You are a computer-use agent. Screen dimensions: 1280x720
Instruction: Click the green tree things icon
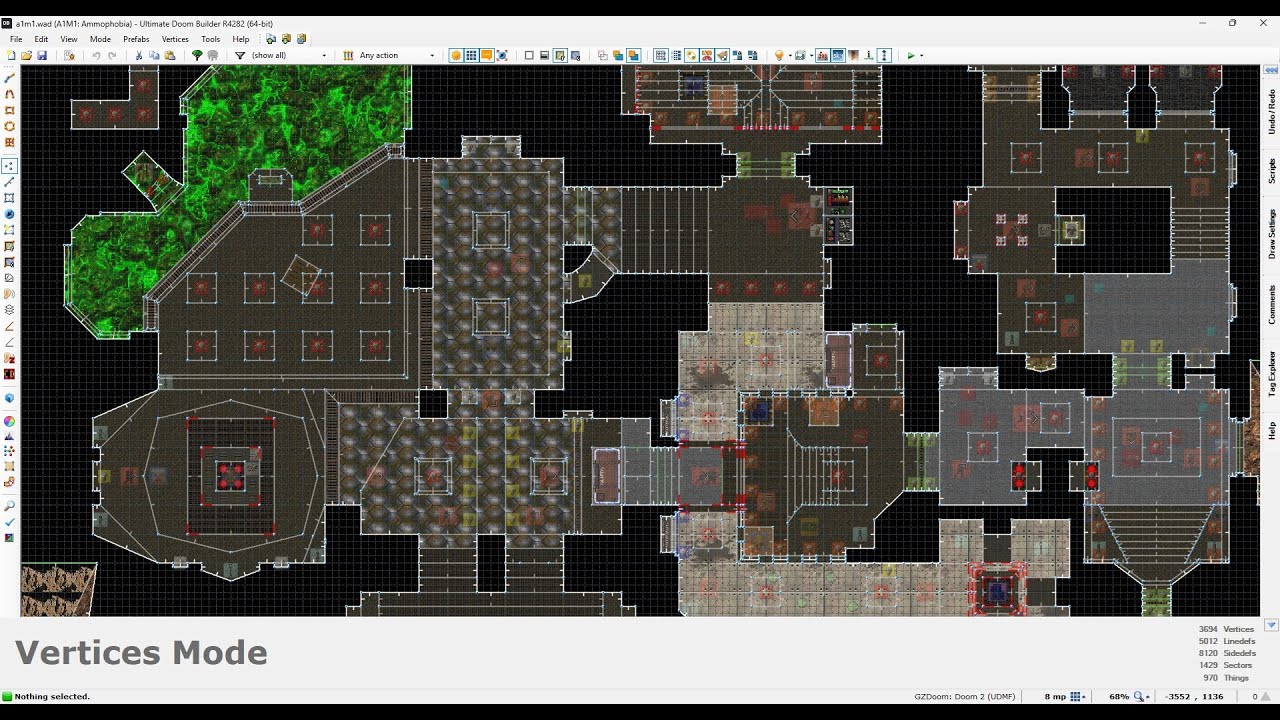(197, 55)
